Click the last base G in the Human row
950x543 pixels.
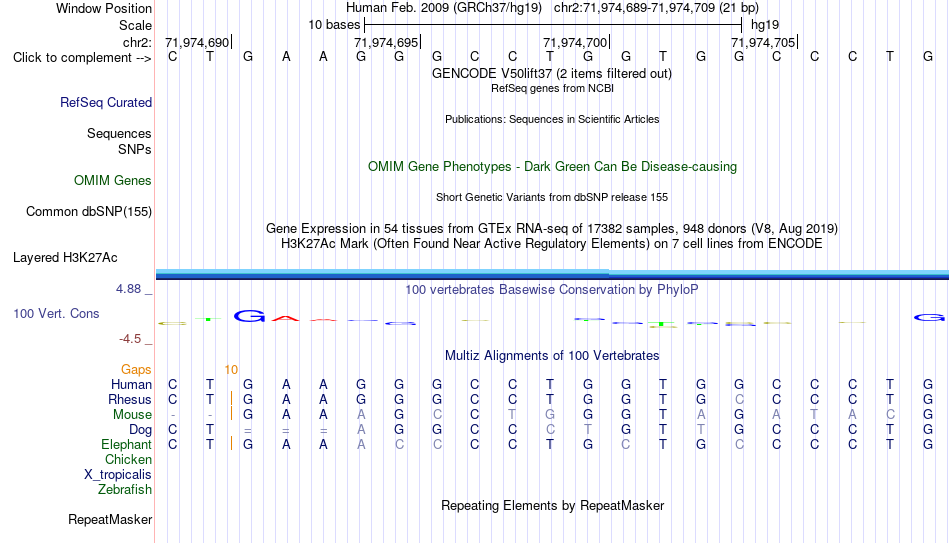click(928, 384)
